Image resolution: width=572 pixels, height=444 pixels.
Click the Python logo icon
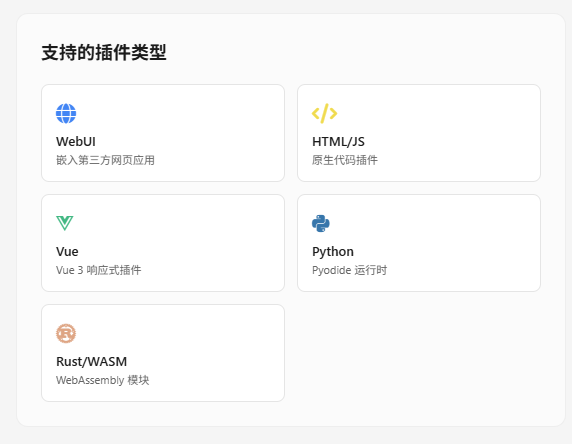point(321,223)
